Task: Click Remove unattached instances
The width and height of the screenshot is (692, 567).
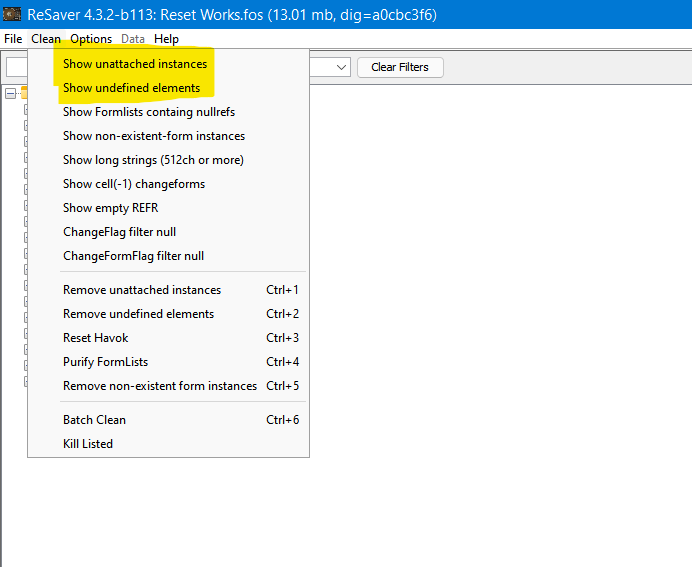Action: click(142, 290)
